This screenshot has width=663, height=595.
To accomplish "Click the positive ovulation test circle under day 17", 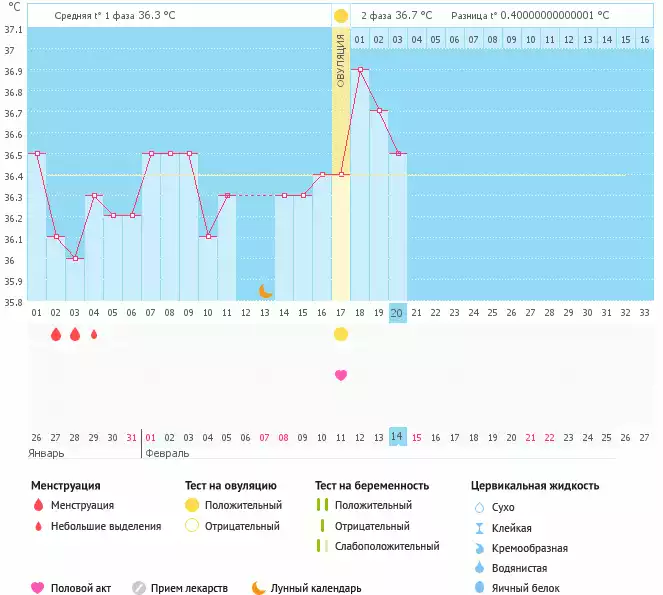I will 341,334.
